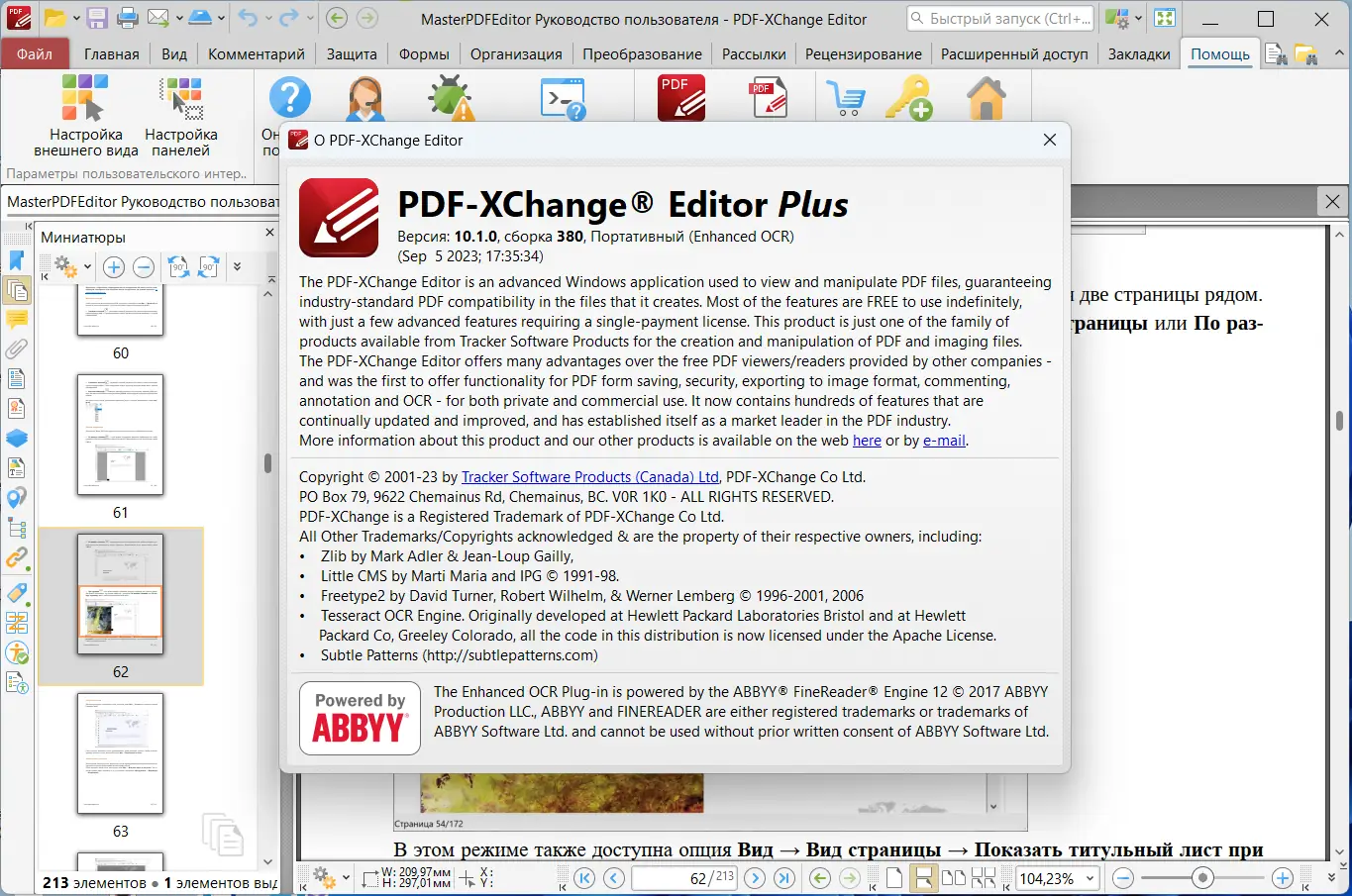Go to the previous page arrow
The height and width of the screenshot is (896, 1352).
(x=614, y=878)
